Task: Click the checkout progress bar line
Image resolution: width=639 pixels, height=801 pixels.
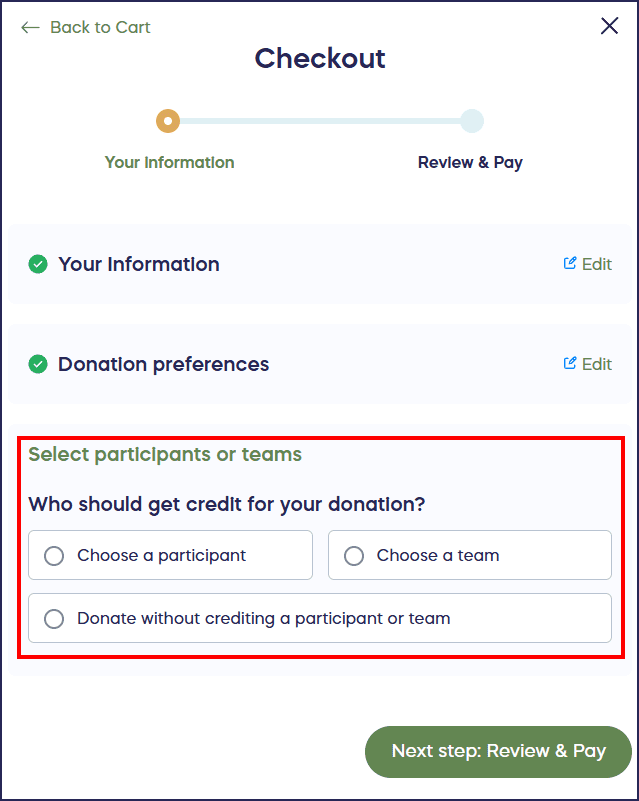Action: 320,121
